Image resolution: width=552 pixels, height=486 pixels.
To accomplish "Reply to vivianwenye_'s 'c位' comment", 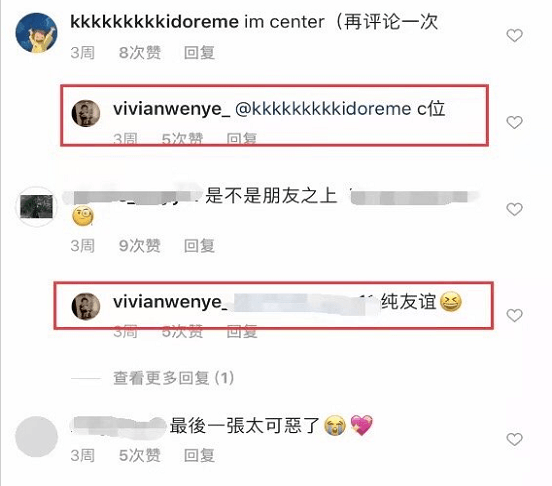I will tap(242, 139).
